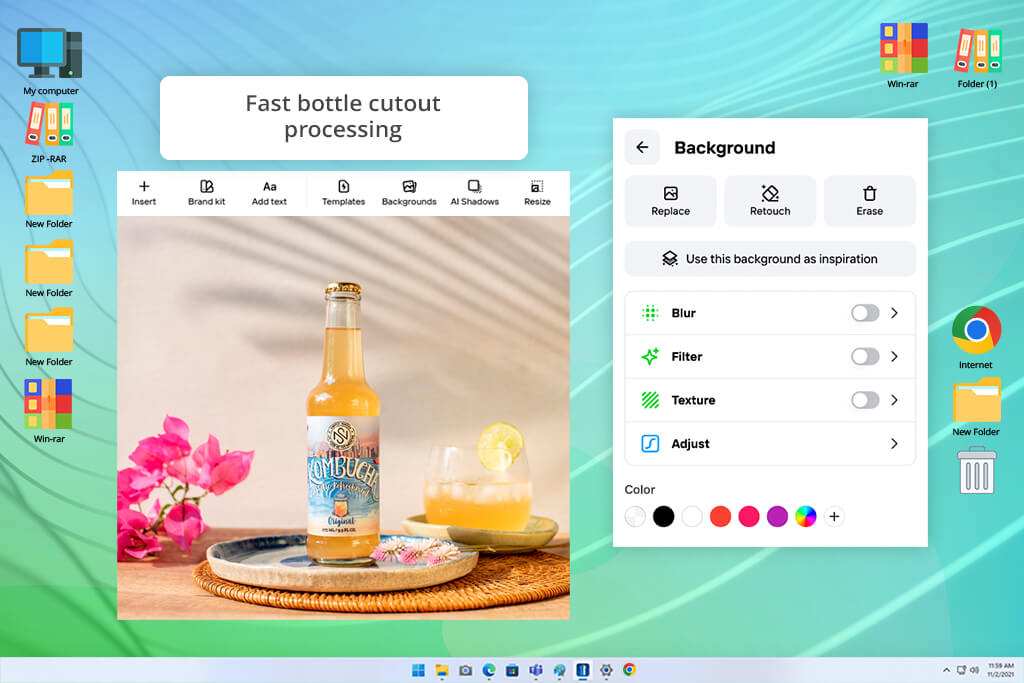This screenshot has height=683, width=1024.
Task: Click the Erase background button
Action: pyautogui.click(x=869, y=201)
